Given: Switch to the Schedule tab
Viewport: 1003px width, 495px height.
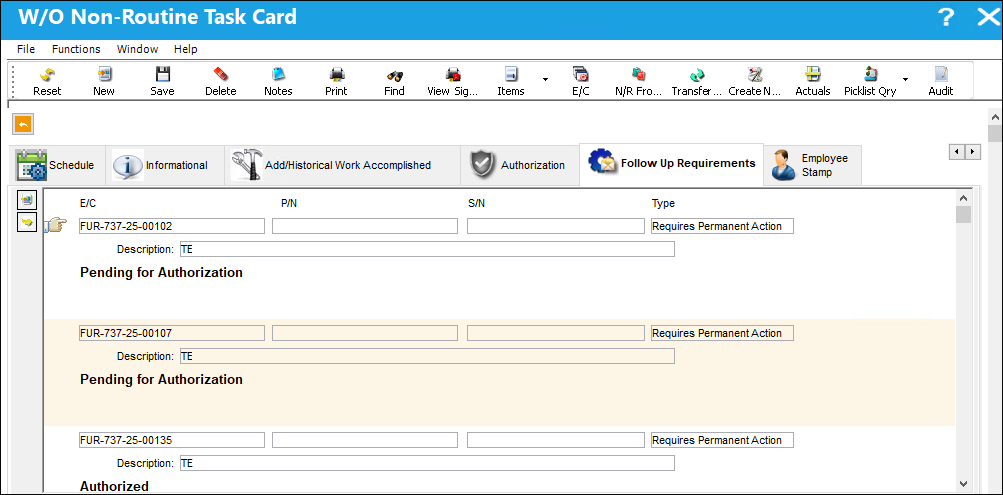Looking at the screenshot, I should [56, 165].
